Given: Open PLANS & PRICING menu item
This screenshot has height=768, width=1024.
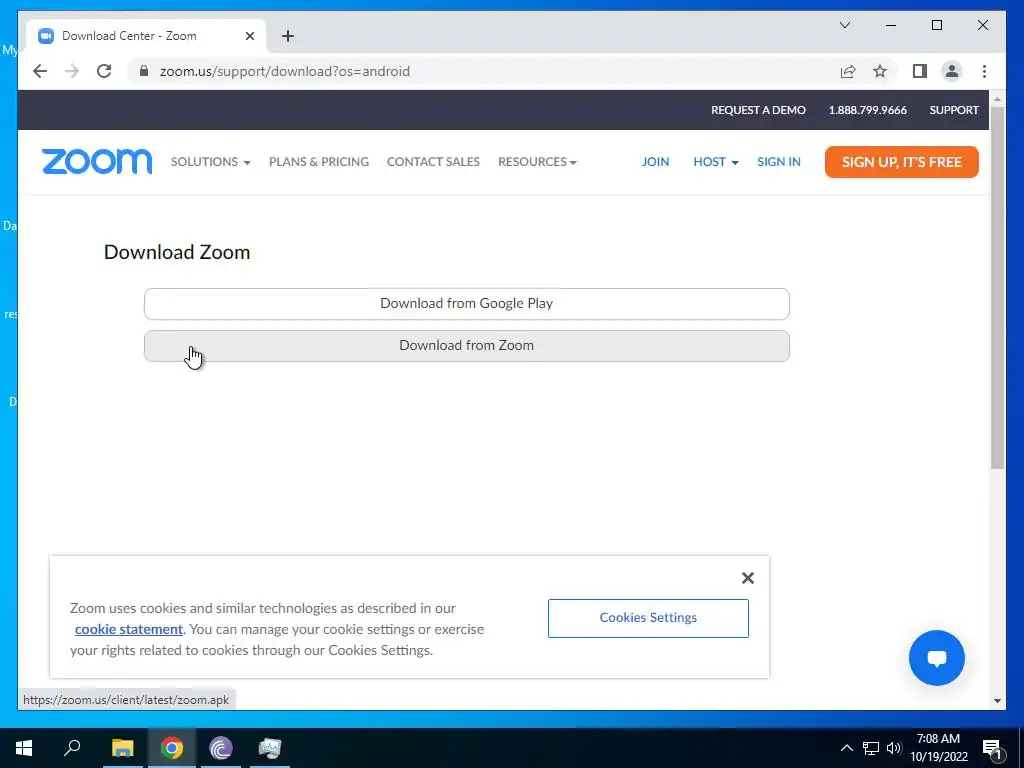Looking at the screenshot, I should click(x=319, y=161).
